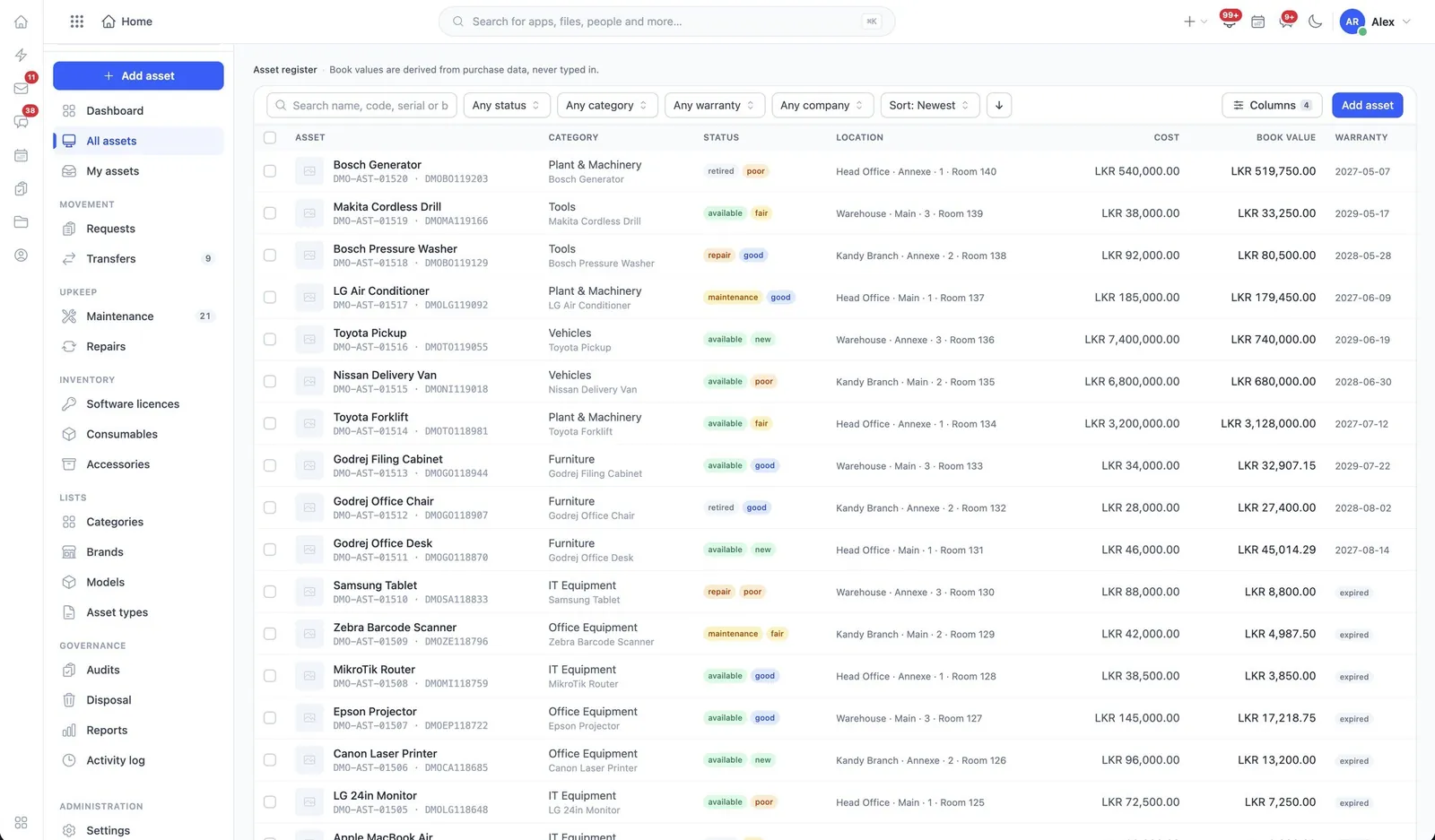Open the calendar icon in left rail

tap(21, 155)
